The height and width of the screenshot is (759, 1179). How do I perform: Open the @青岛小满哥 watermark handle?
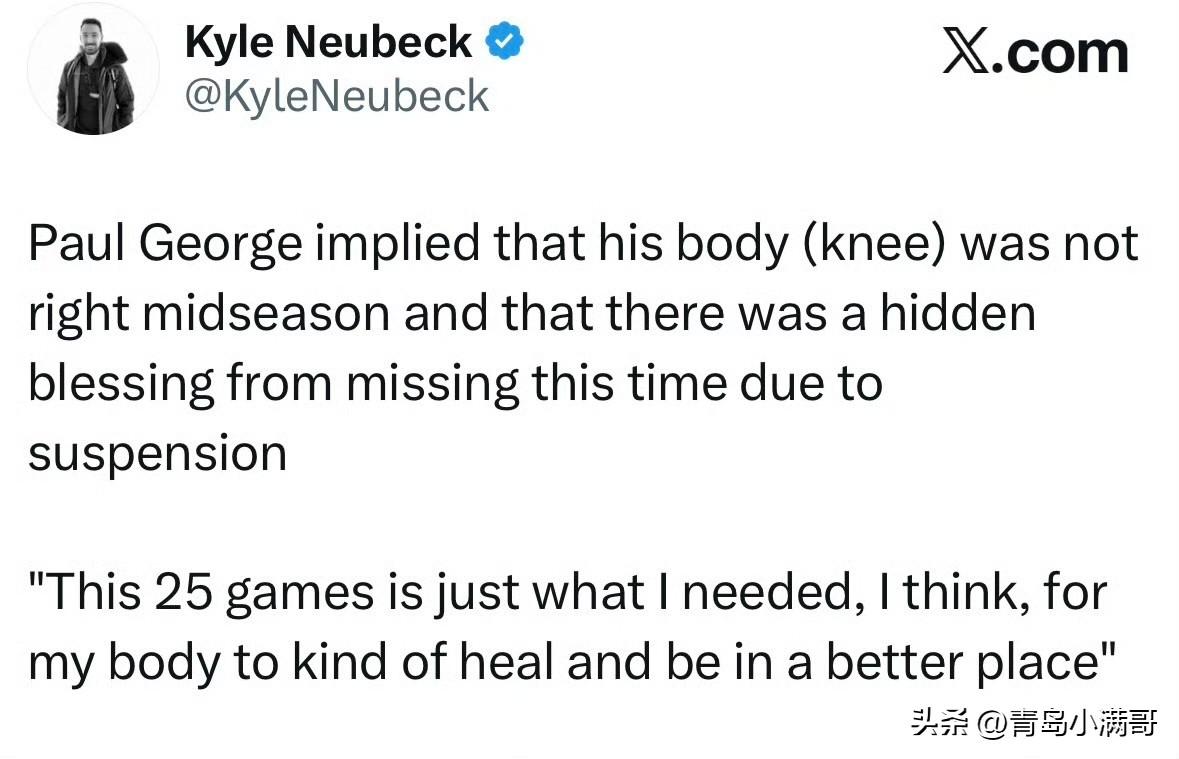pos(1066,724)
